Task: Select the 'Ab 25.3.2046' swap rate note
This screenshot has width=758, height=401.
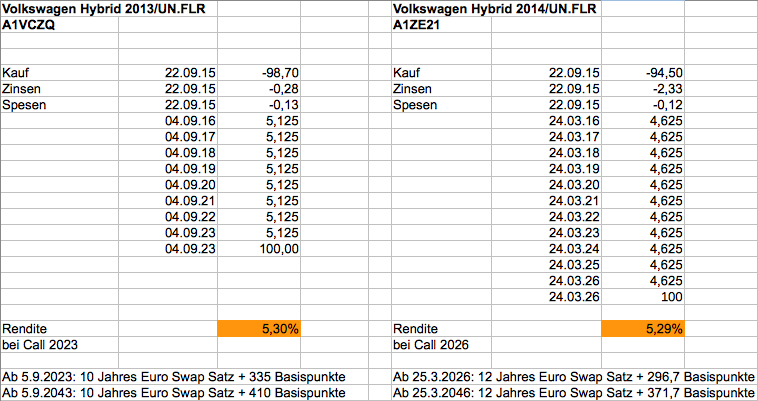Action: [574, 393]
